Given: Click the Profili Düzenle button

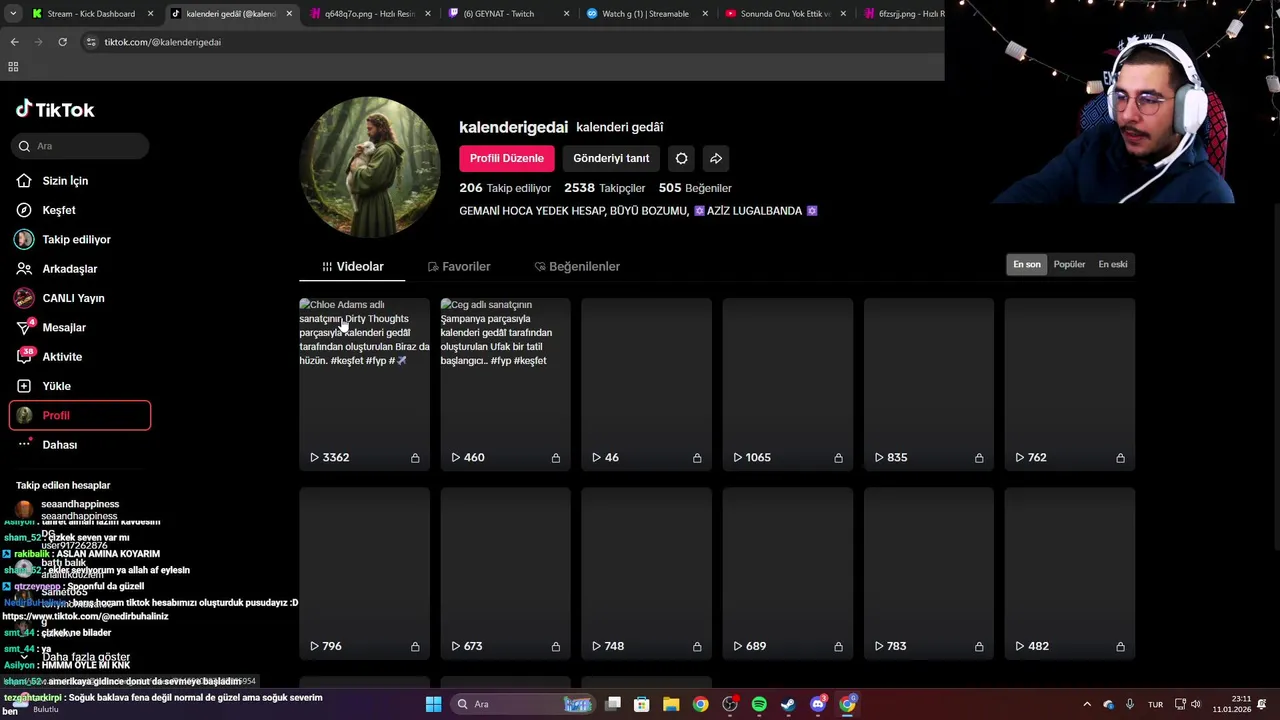Looking at the screenshot, I should coord(507,158).
